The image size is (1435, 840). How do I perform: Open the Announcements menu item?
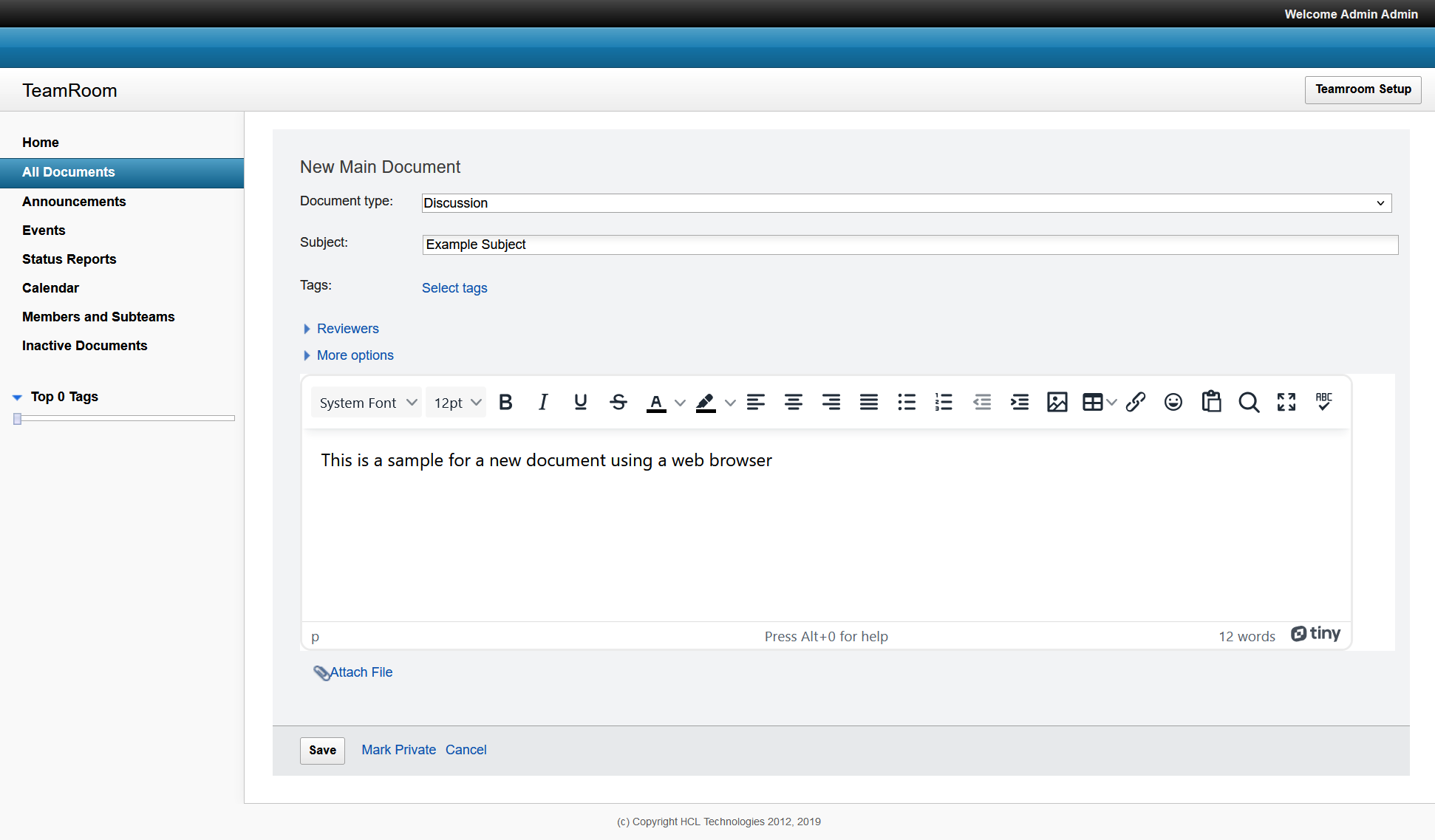(74, 201)
